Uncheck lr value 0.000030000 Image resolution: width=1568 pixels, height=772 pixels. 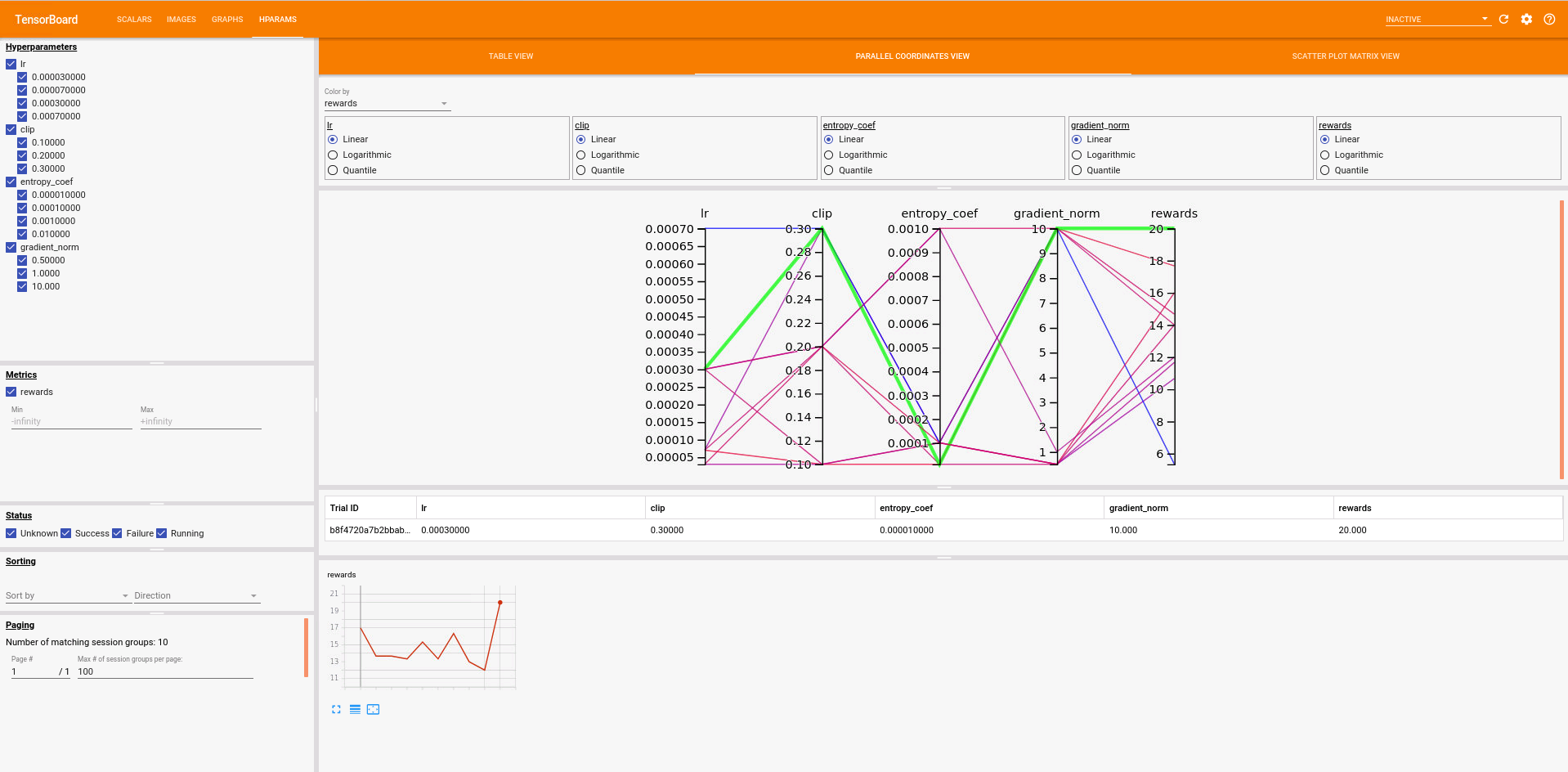point(22,77)
